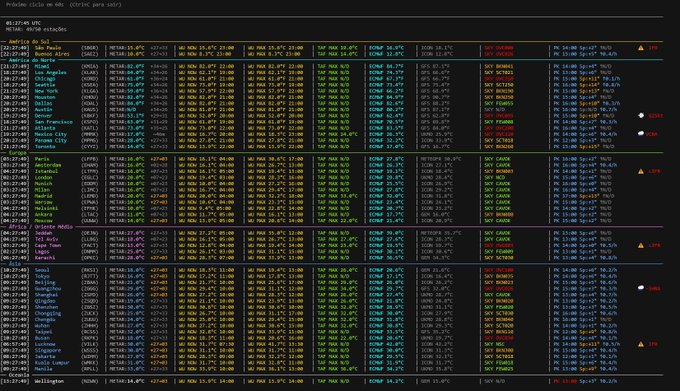Click the warning triangle on Istanbul row
Image resolution: width=680 pixels, height=391 pixels.
click(641, 171)
